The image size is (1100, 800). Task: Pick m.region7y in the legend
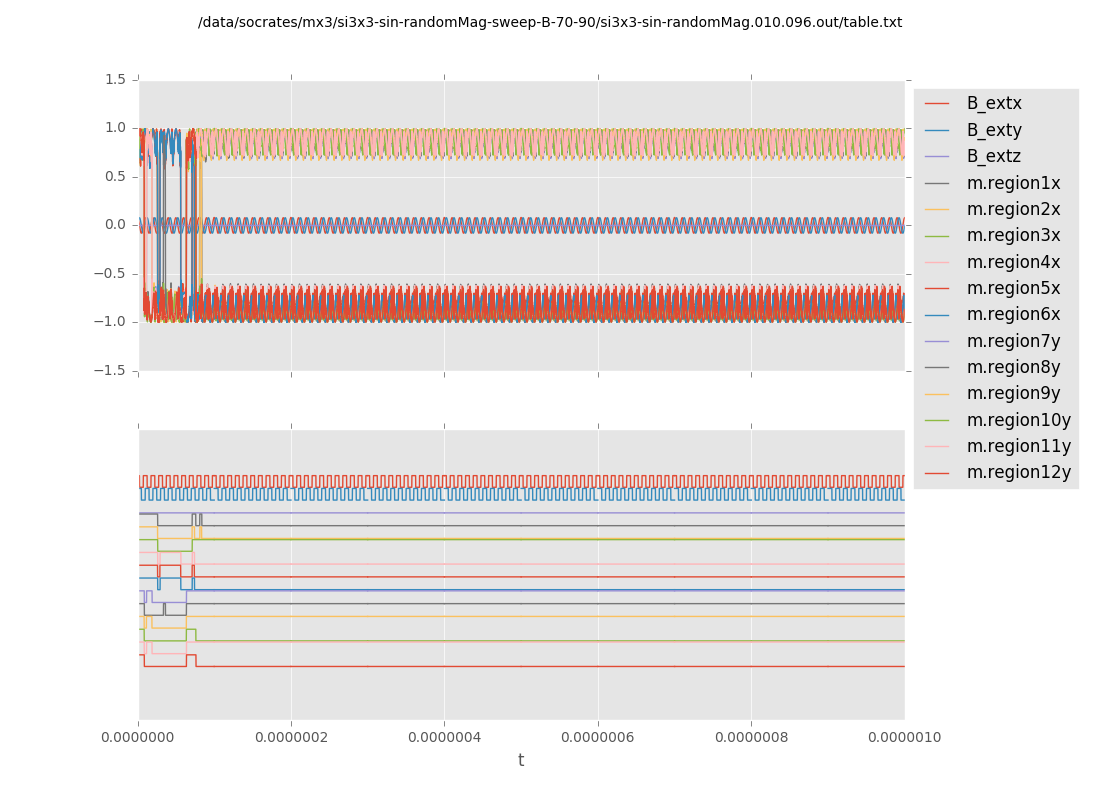tap(1013, 341)
